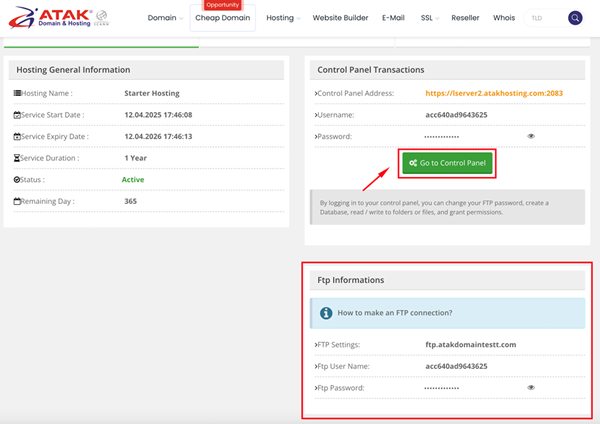600x424 pixels.
Task: Expand the SSL menu dropdown
Action: pyautogui.click(x=430, y=18)
